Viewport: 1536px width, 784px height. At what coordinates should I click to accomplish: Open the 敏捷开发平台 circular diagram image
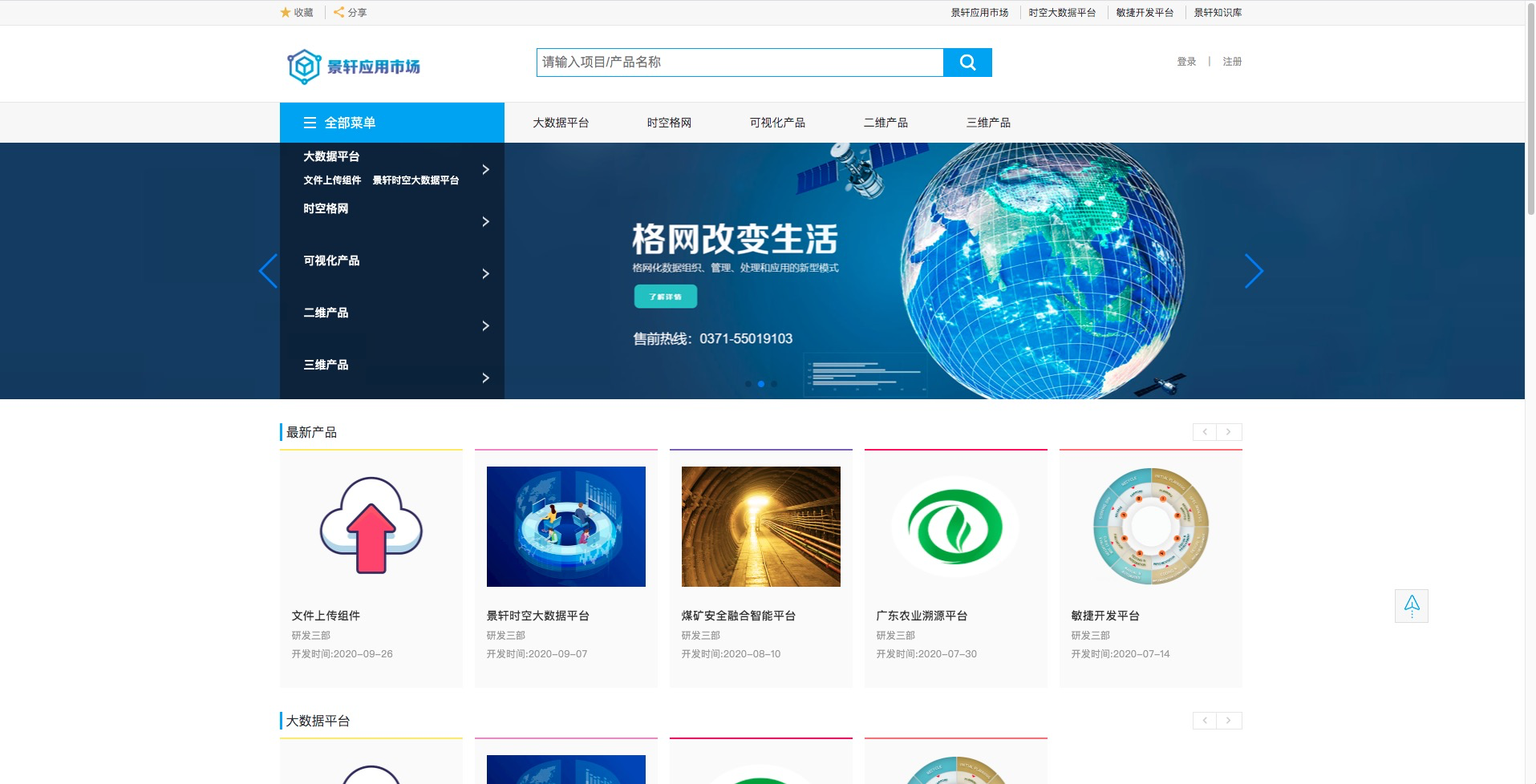1151,527
